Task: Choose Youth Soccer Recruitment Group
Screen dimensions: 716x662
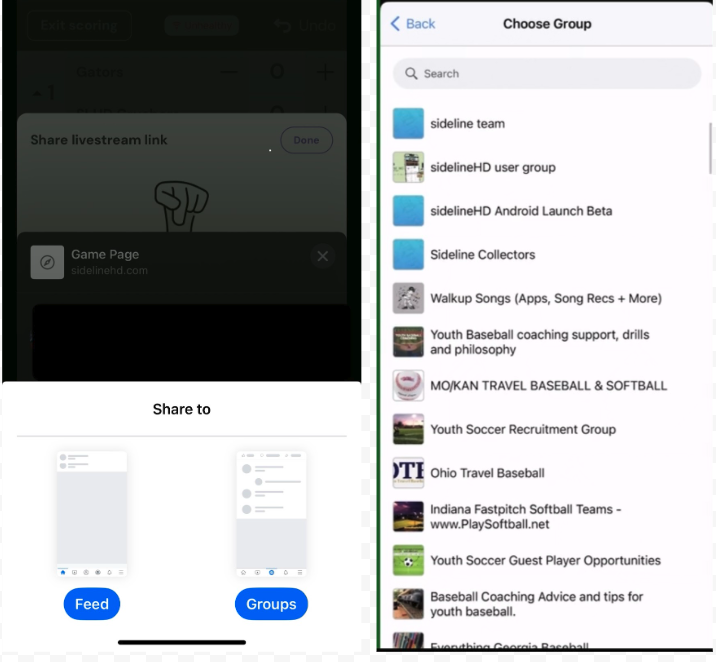Action: [522, 430]
